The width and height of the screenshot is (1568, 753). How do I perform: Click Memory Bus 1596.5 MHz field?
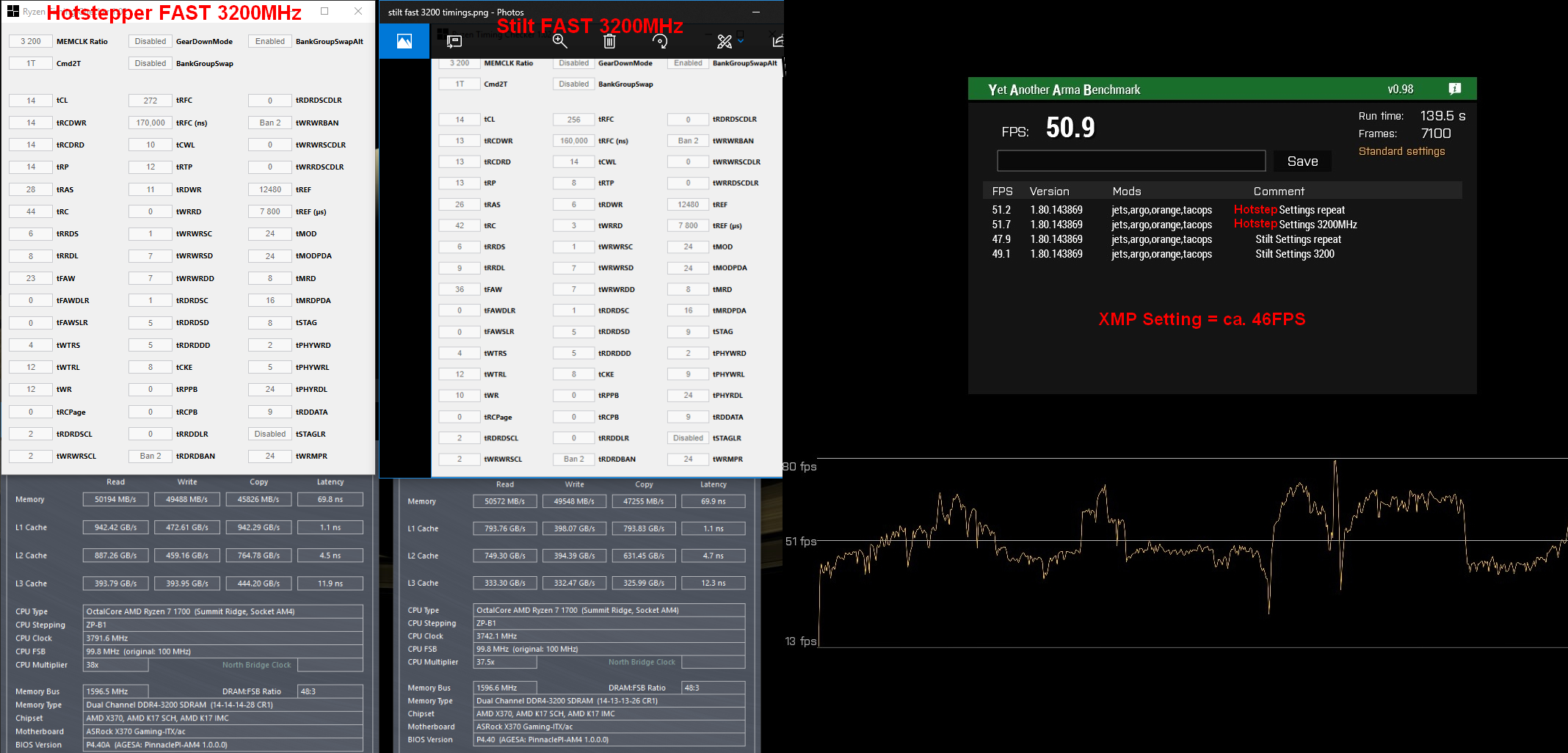(x=116, y=691)
